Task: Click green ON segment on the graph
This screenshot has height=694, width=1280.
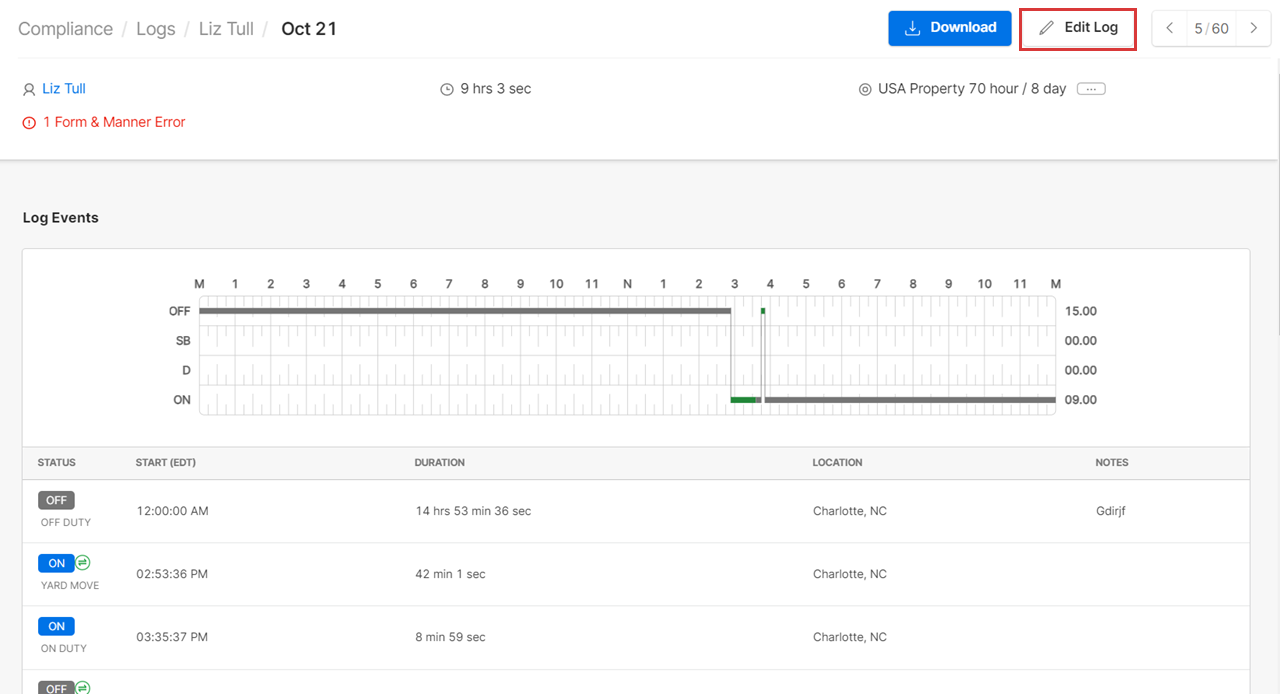Action: coord(743,400)
